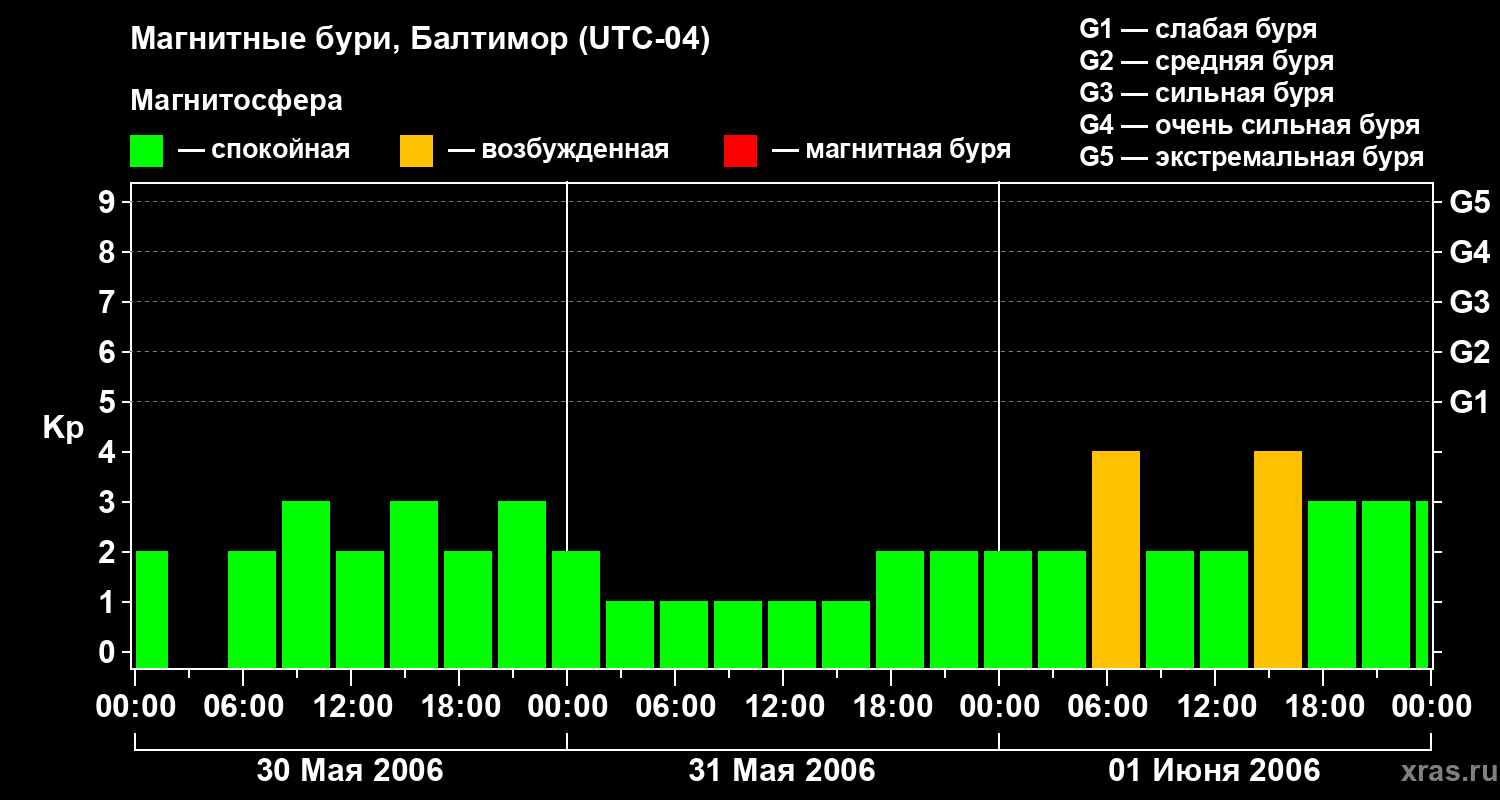
Task: Click the first orange bar on 01 Июня at 06:00
Action: (1116, 560)
